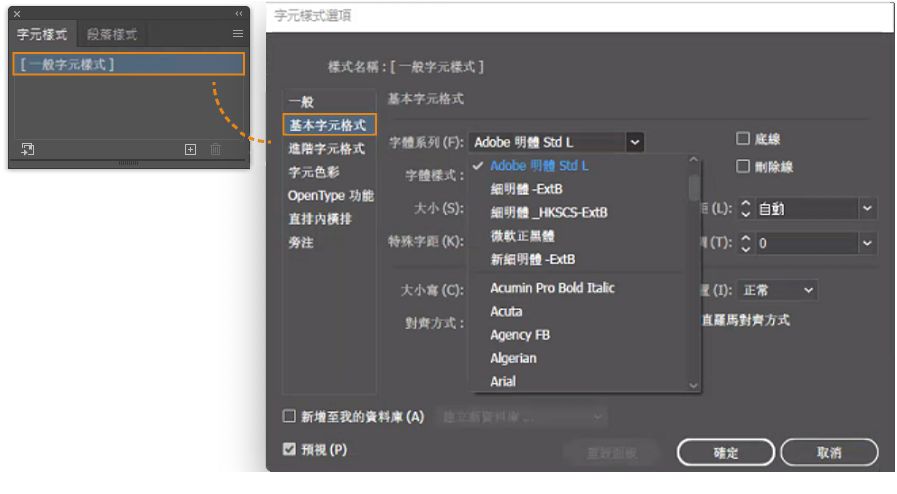Expand the 字體系列 dropdown arrow

pyautogui.click(x=634, y=142)
